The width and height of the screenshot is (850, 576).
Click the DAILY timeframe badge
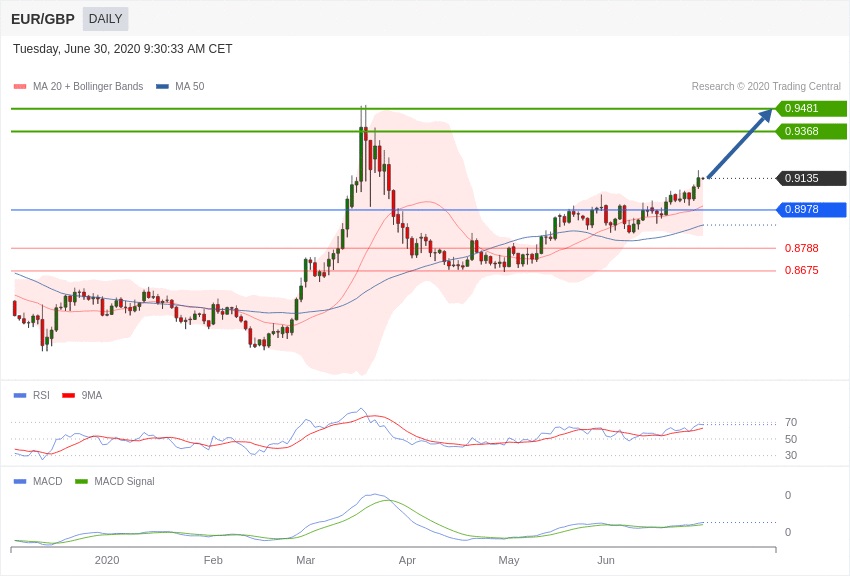coord(105,19)
